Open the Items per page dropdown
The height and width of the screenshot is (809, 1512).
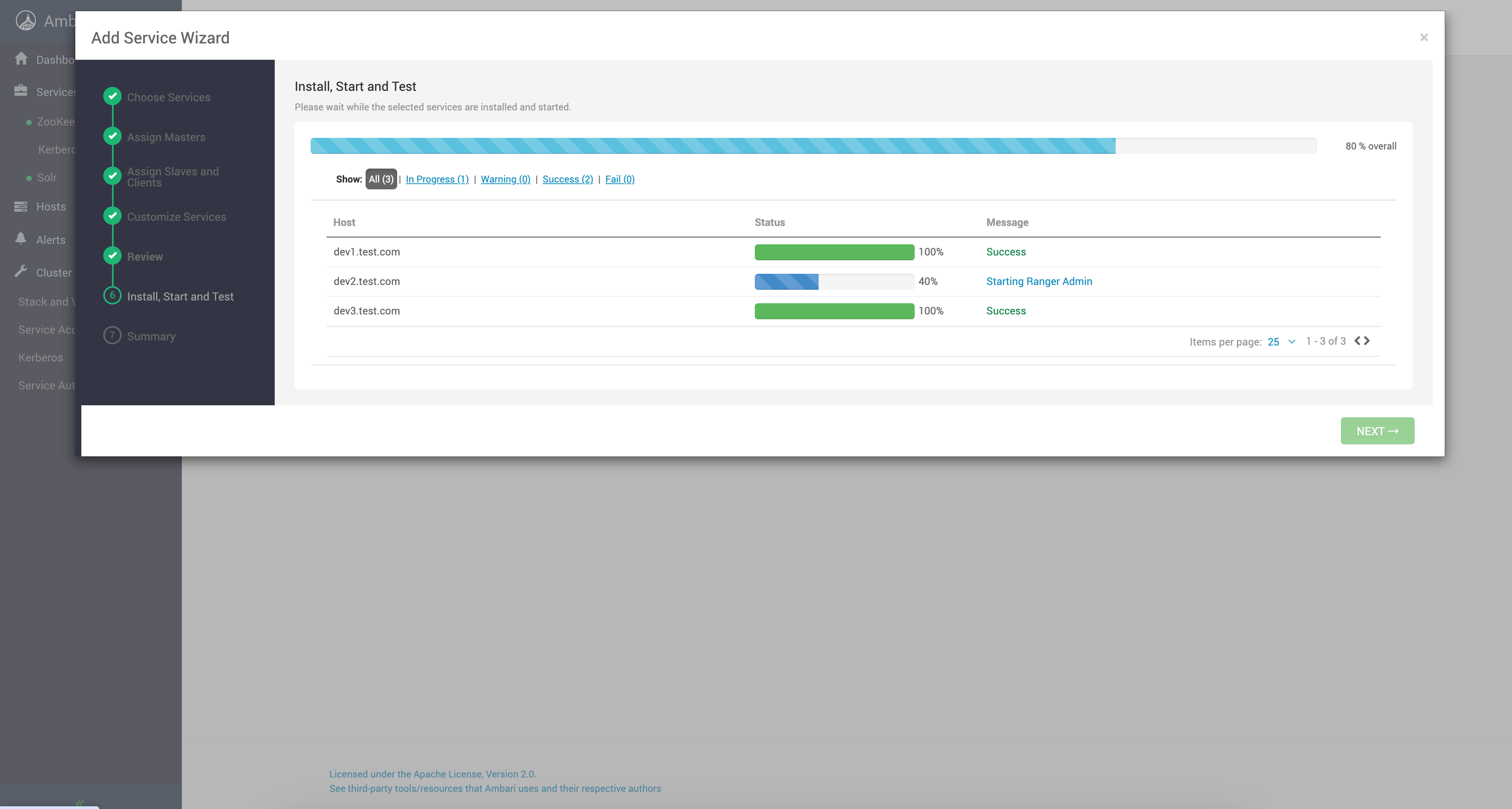[1281, 342]
